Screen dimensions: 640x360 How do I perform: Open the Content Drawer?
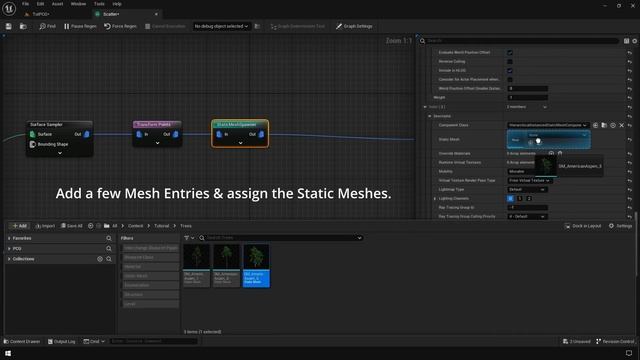(x=22, y=341)
